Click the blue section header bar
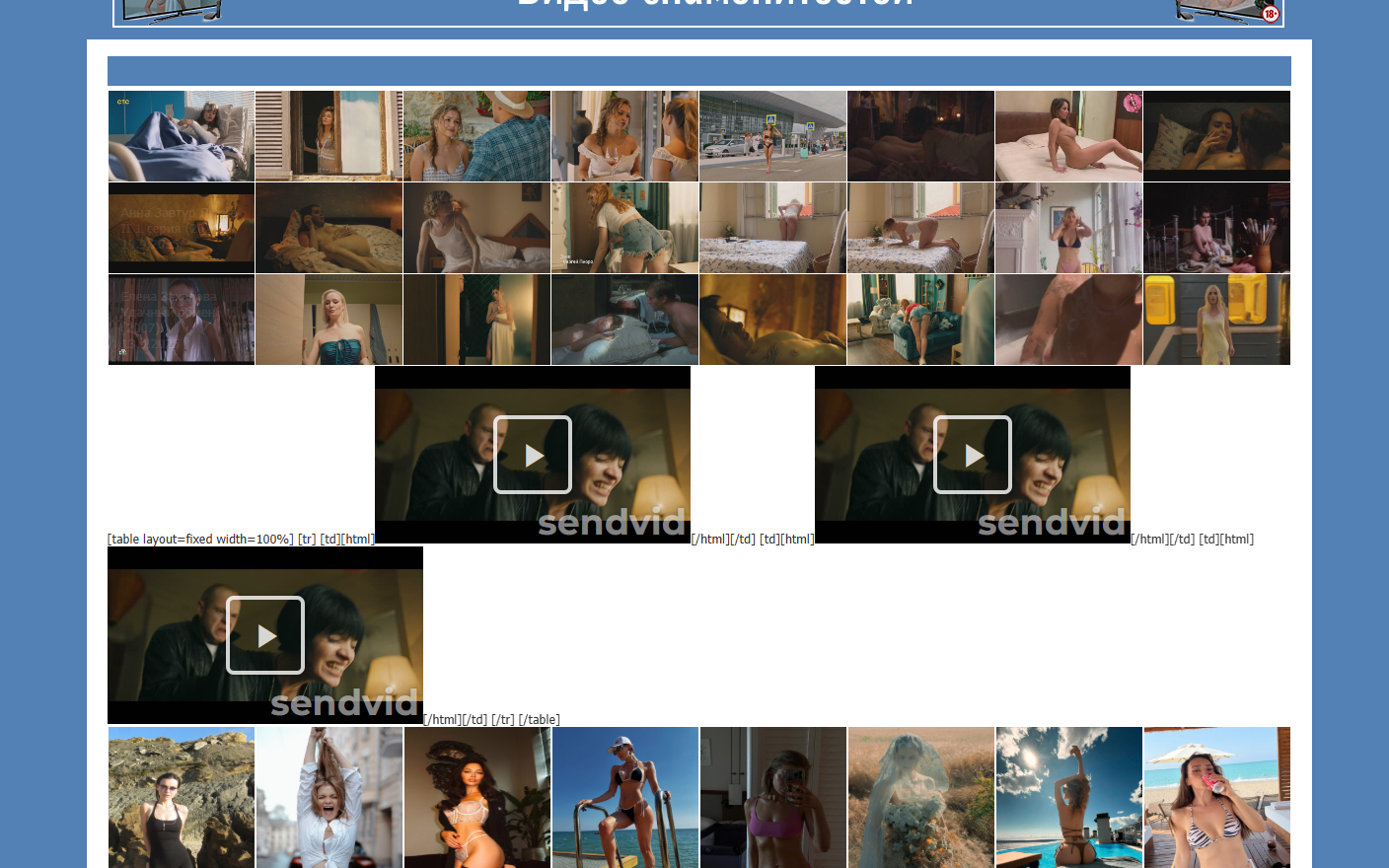The width and height of the screenshot is (1389, 868). [698, 71]
